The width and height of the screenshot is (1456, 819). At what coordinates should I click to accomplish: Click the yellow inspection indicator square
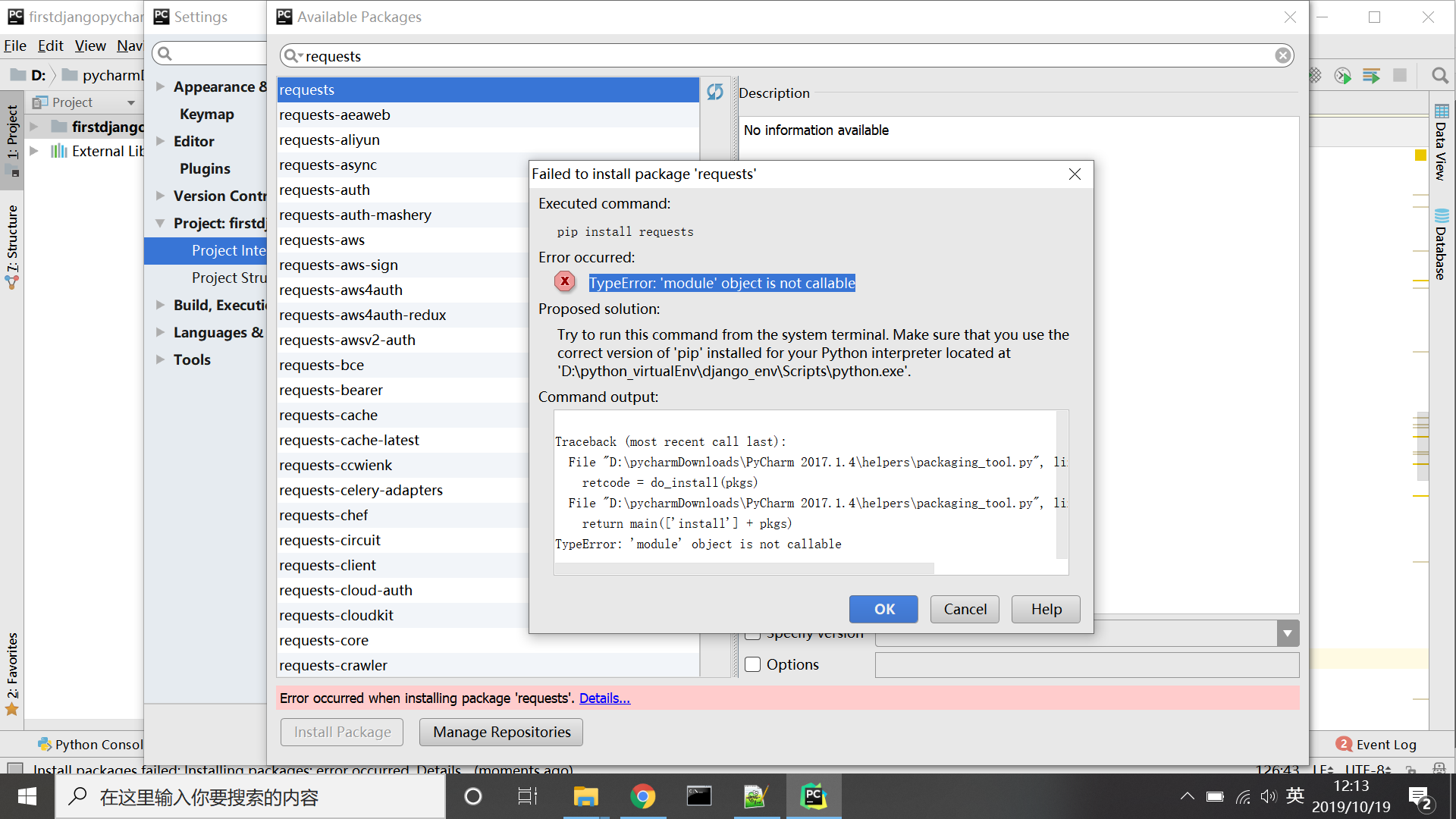tap(1420, 155)
